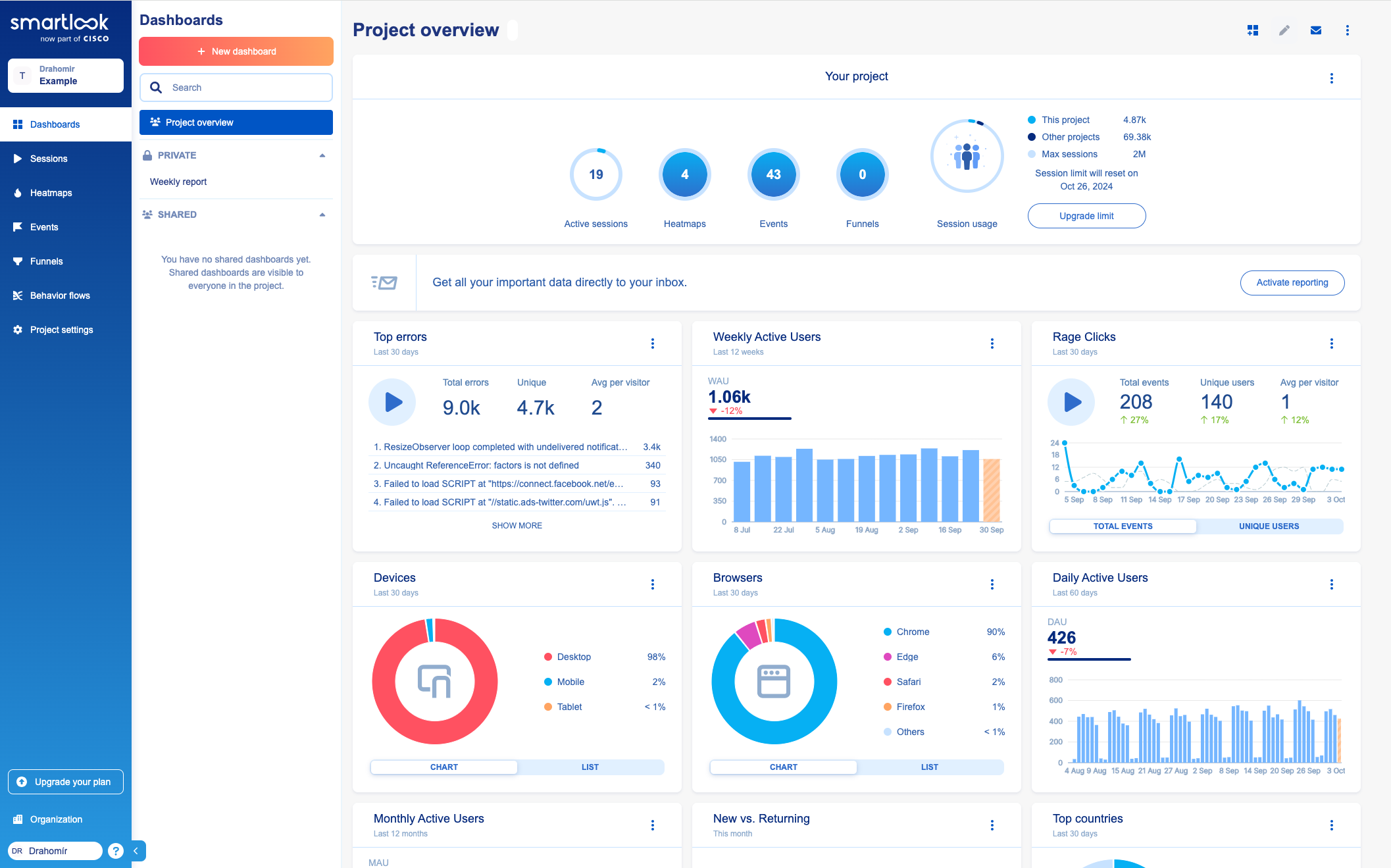The height and width of the screenshot is (868, 1391).
Task: Open Behavior flows in sidebar
Action: pos(66,295)
